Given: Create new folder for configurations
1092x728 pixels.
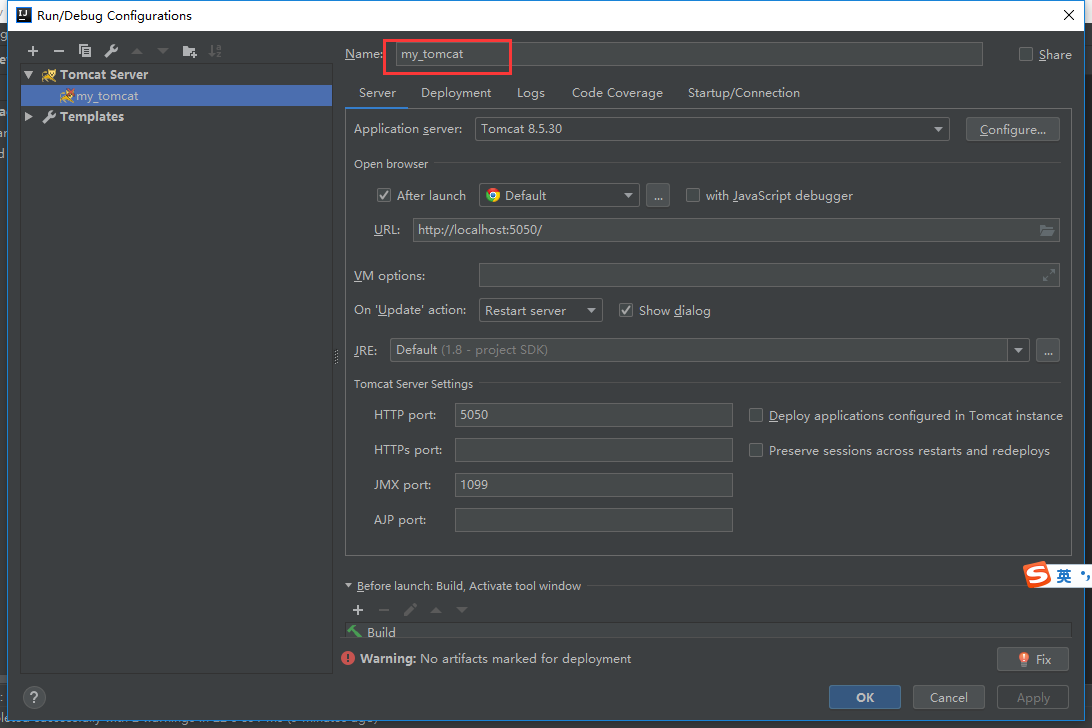Looking at the screenshot, I should coord(189,51).
